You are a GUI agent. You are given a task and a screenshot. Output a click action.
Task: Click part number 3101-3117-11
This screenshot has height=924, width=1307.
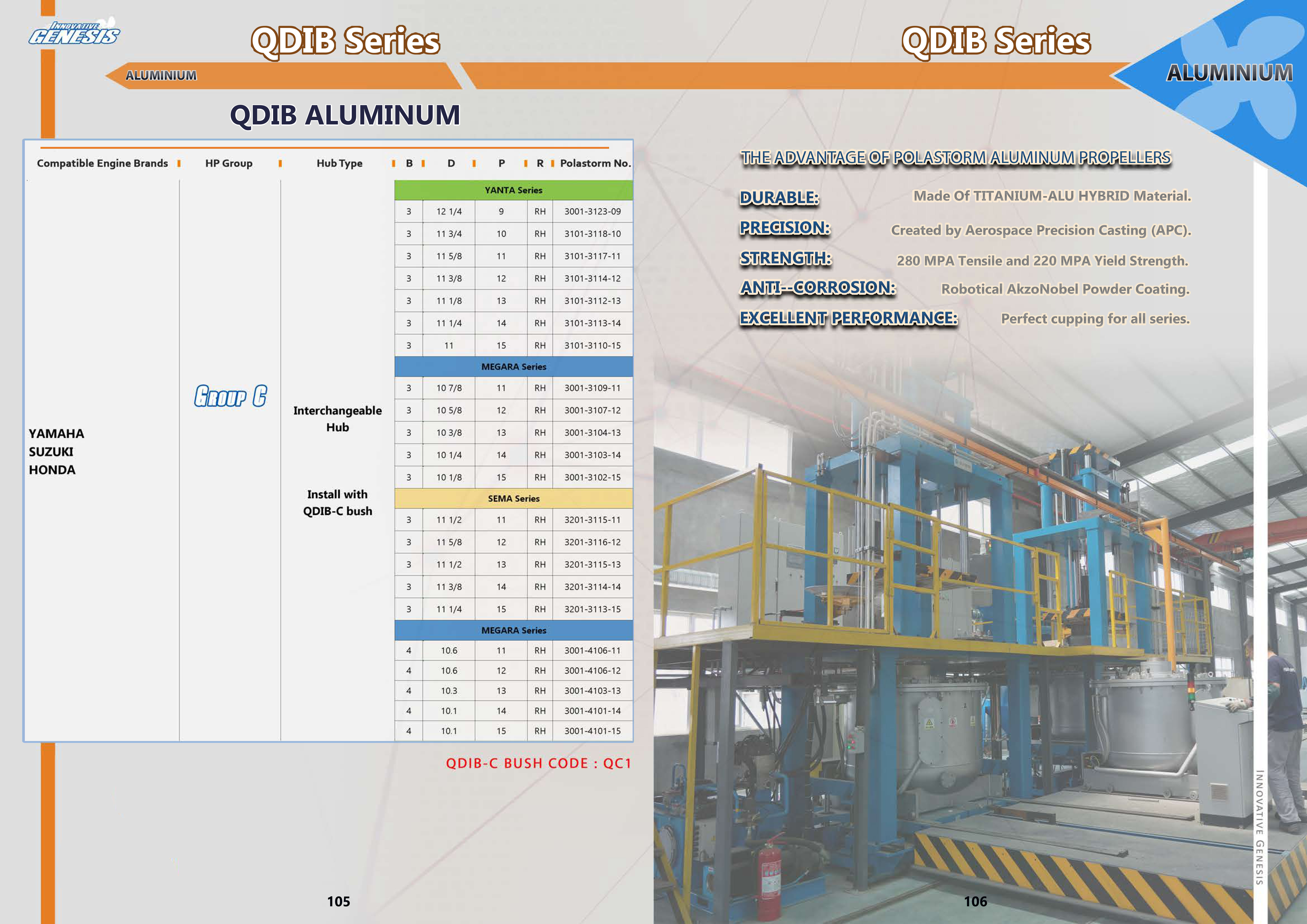tap(593, 256)
